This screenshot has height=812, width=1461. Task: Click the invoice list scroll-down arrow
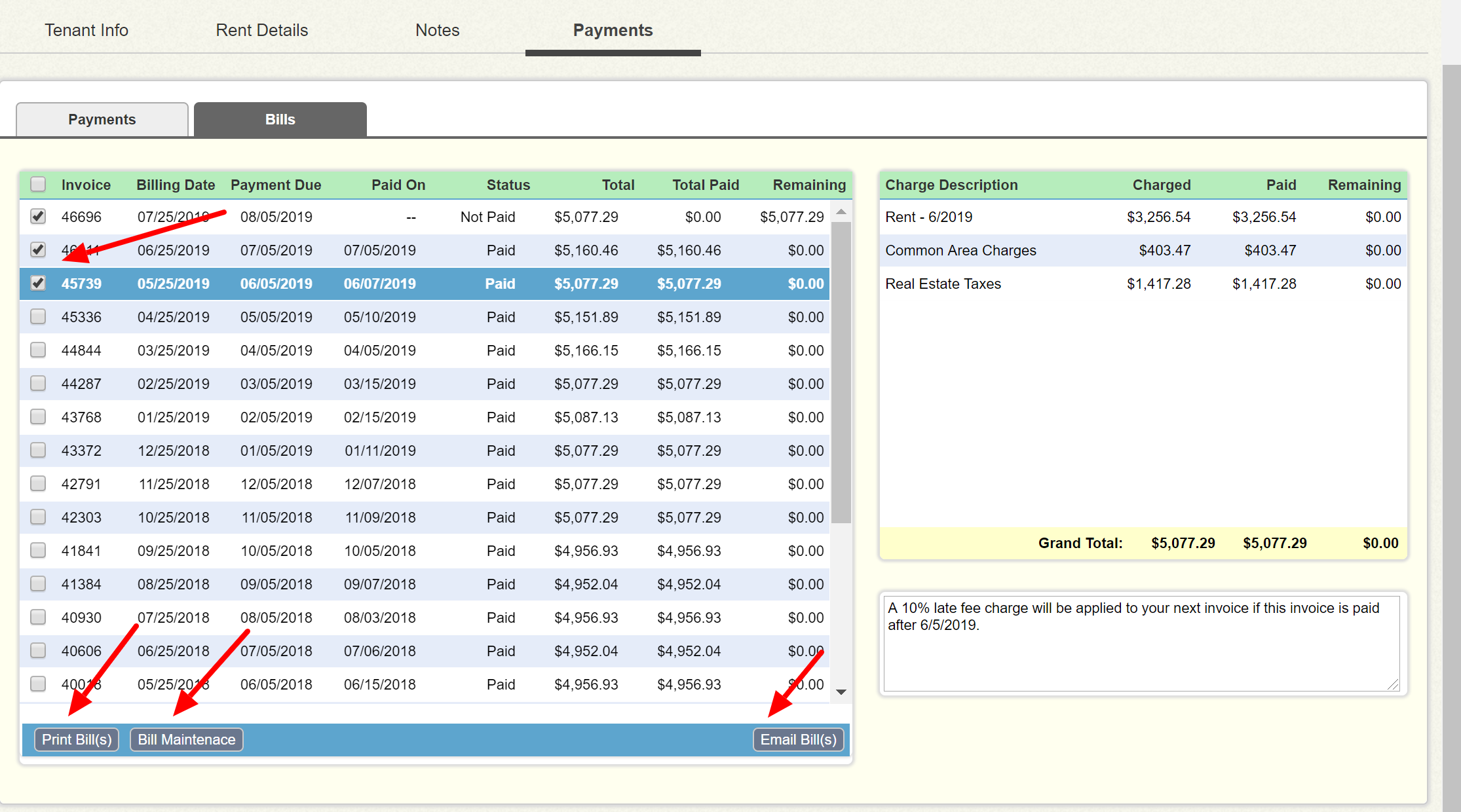(841, 692)
